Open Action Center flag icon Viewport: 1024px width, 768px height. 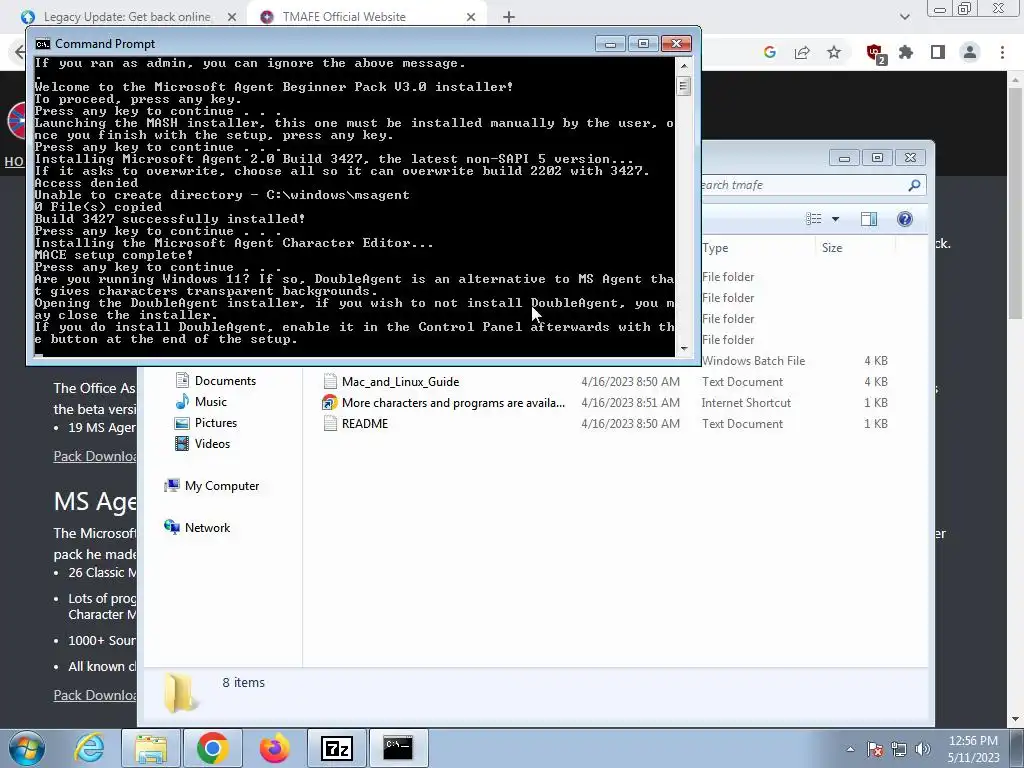(x=874, y=749)
